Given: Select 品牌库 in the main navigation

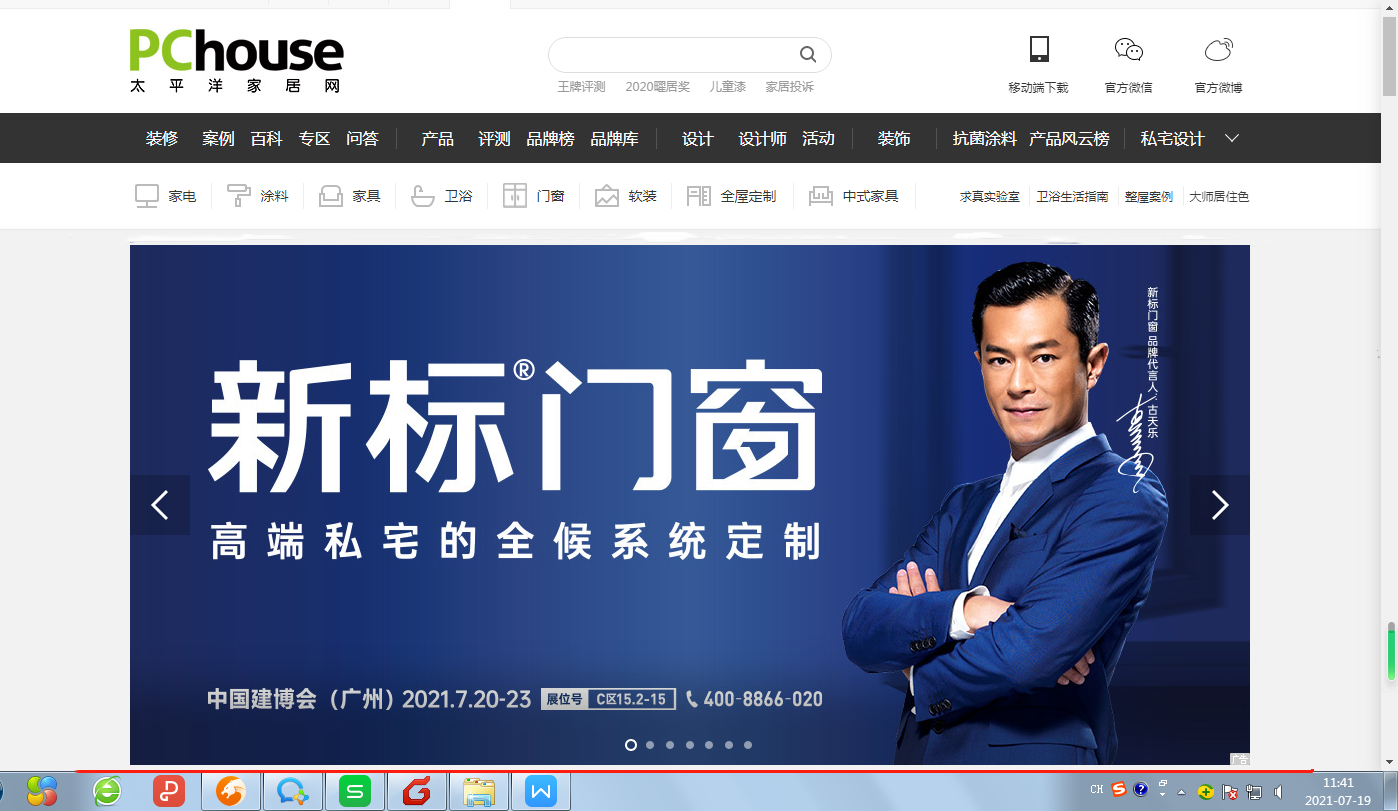Looking at the screenshot, I should point(614,139).
